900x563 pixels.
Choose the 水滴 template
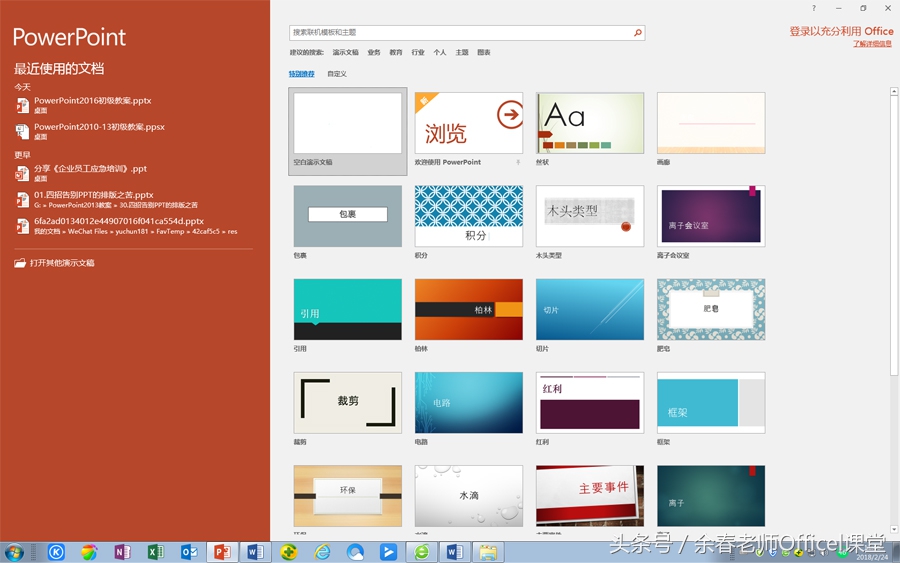tap(469, 496)
